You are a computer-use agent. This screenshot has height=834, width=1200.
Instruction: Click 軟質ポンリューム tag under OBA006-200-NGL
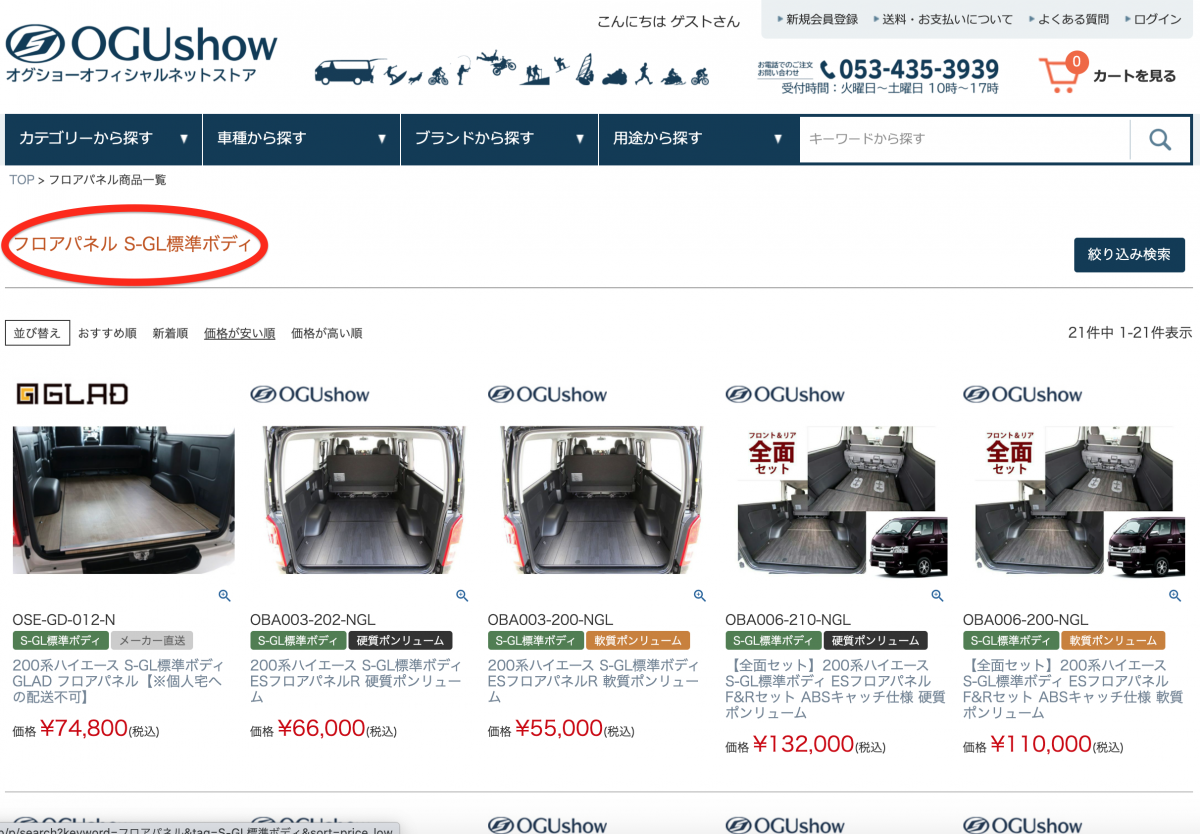[x=1113, y=641]
